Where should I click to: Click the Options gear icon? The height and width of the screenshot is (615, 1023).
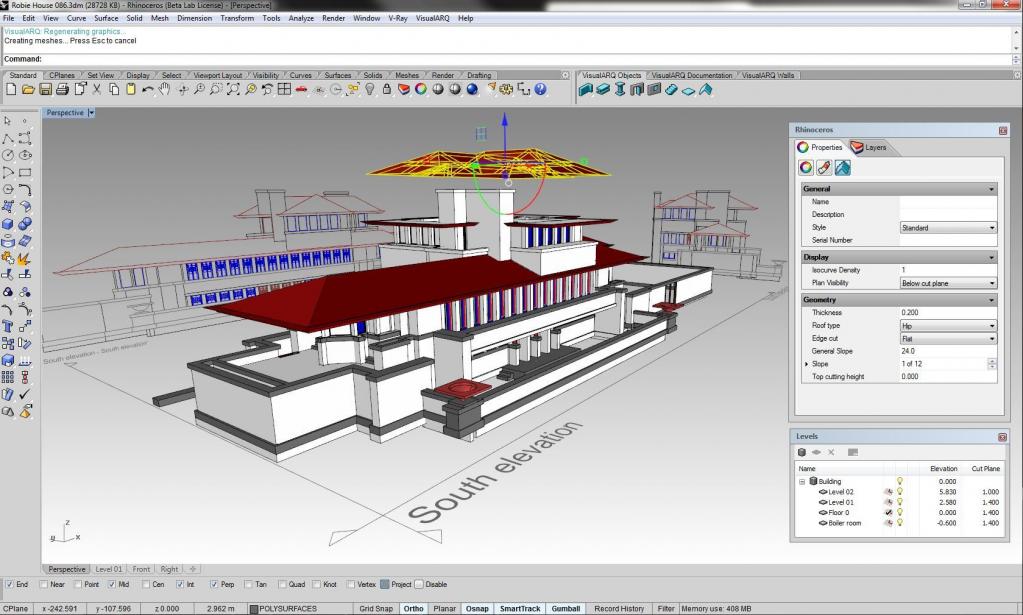[506, 89]
